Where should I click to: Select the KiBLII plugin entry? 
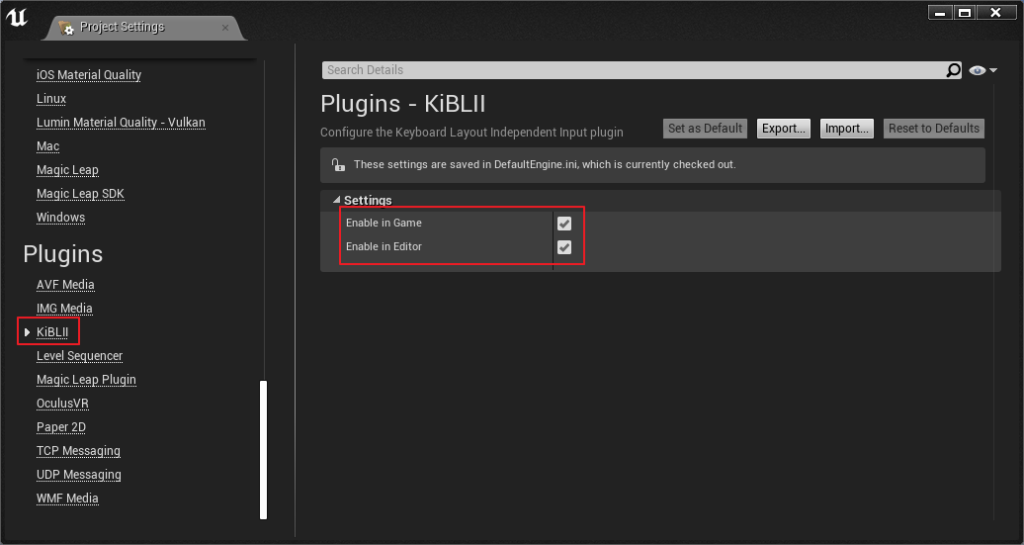pos(52,332)
